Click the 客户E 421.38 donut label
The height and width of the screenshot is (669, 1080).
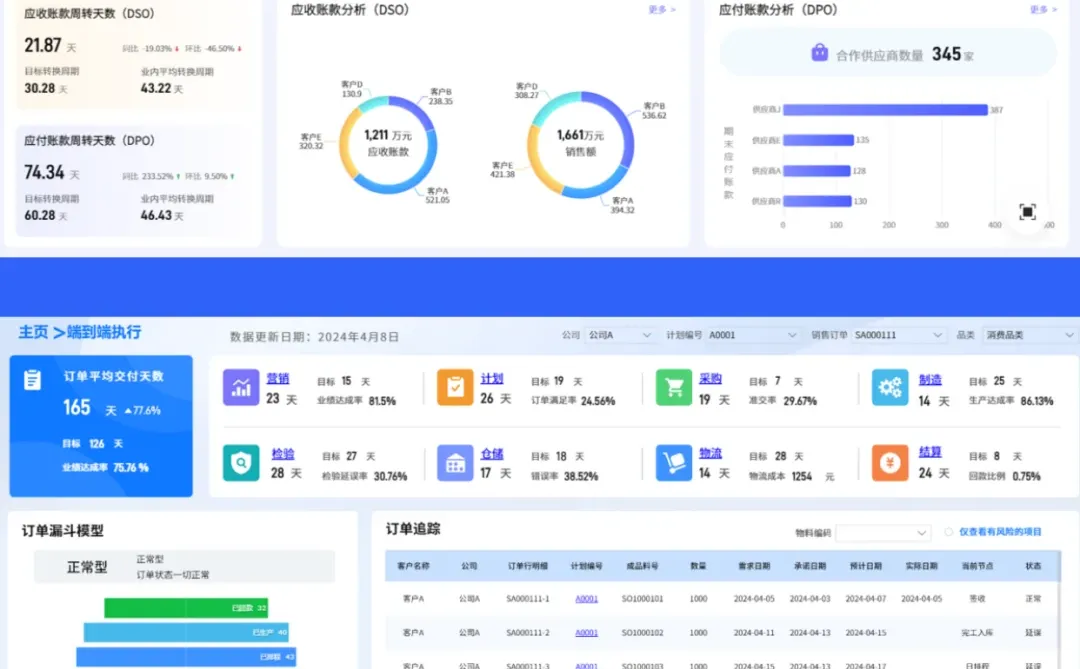502,170
